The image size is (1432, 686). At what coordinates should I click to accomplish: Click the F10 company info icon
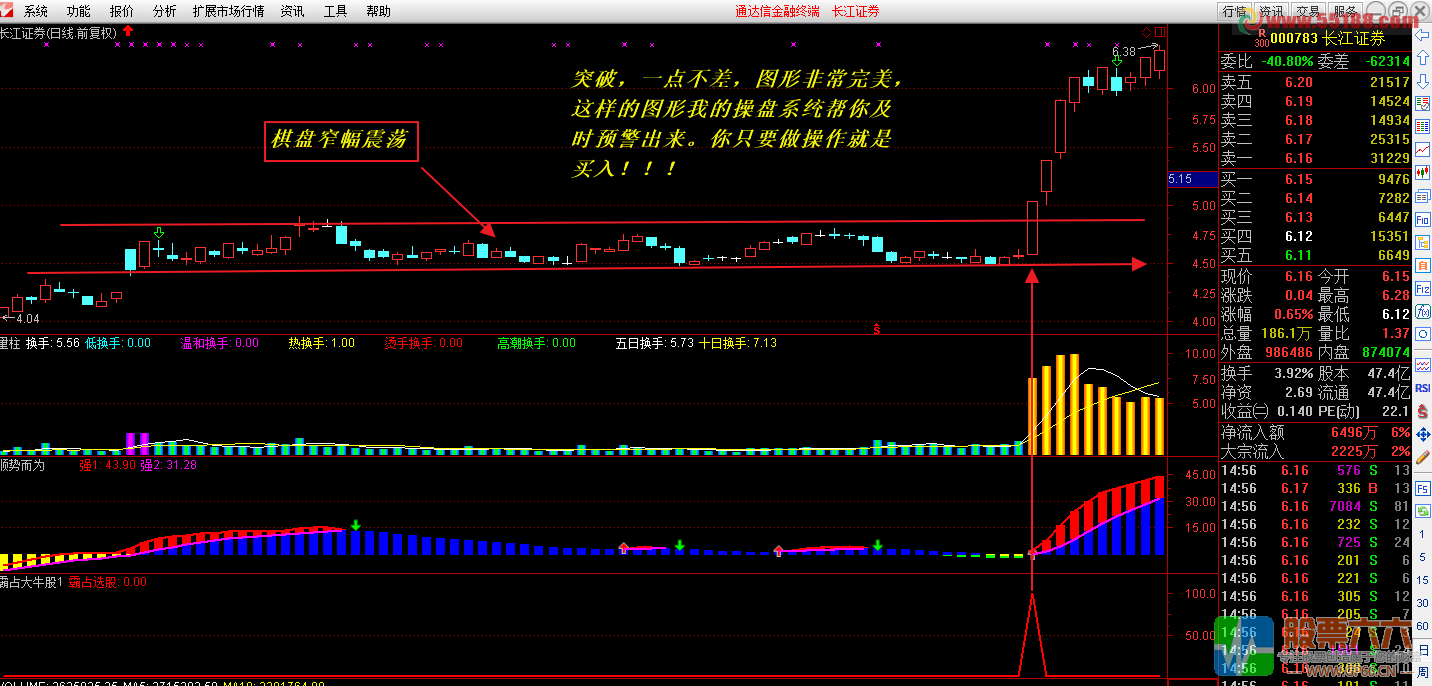click(1422, 220)
